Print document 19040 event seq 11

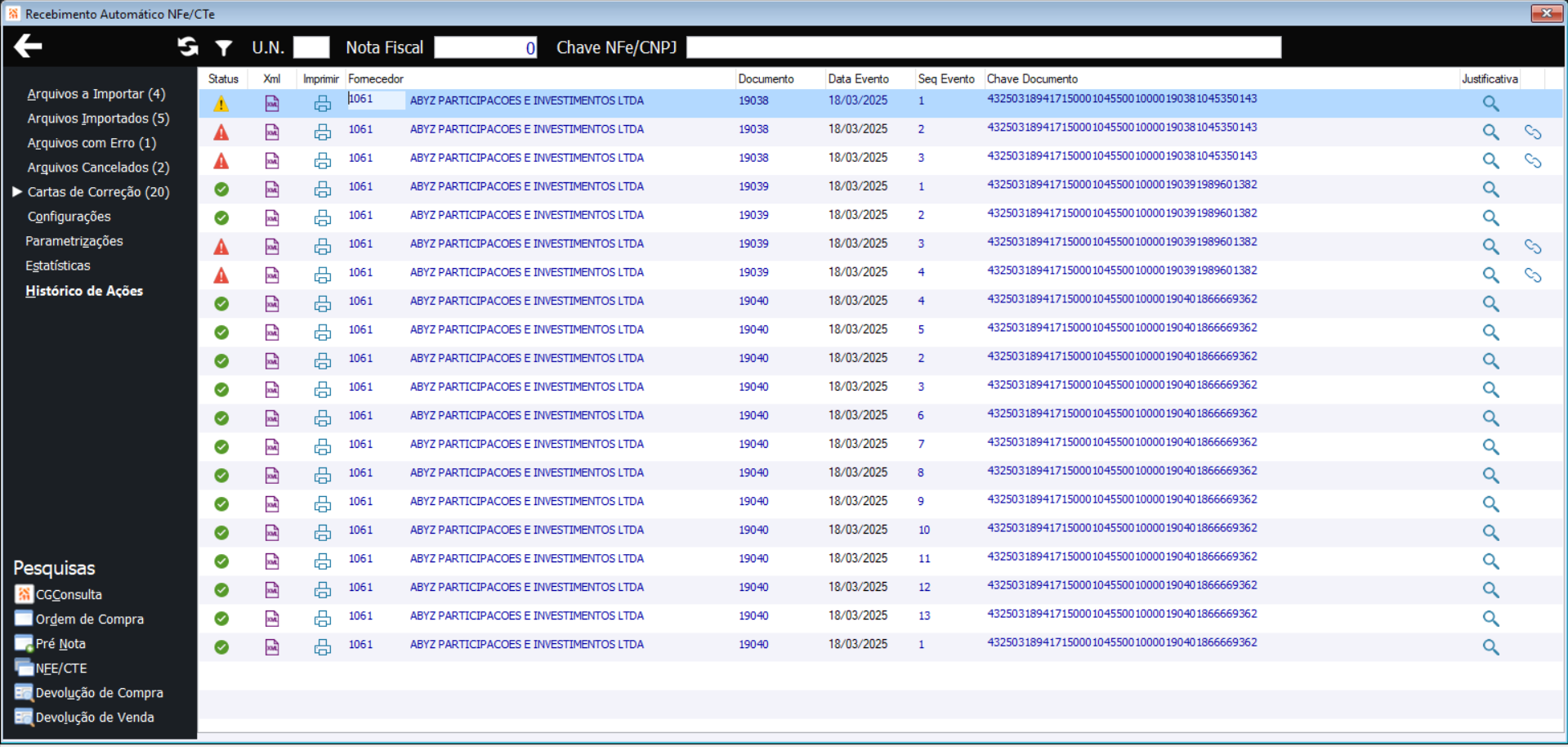(323, 561)
